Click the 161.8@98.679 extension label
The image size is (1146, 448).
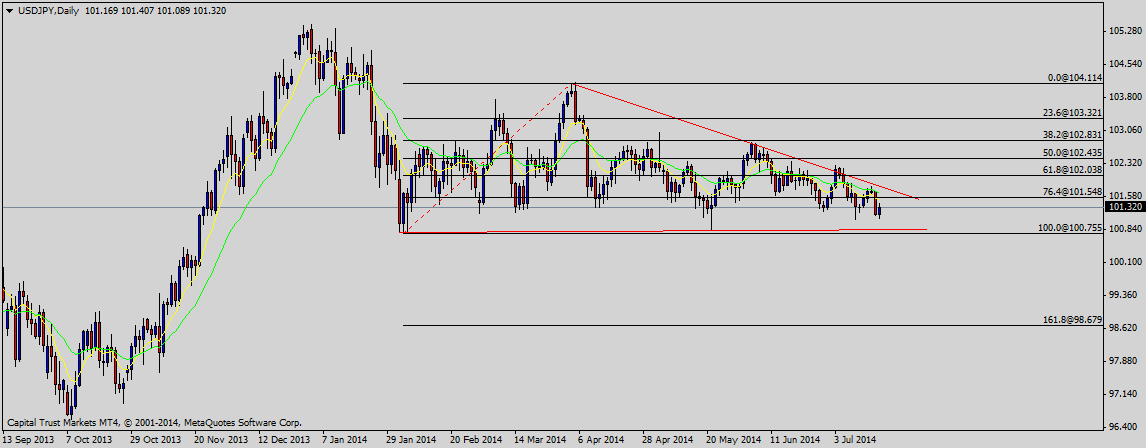tap(1072, 320)
